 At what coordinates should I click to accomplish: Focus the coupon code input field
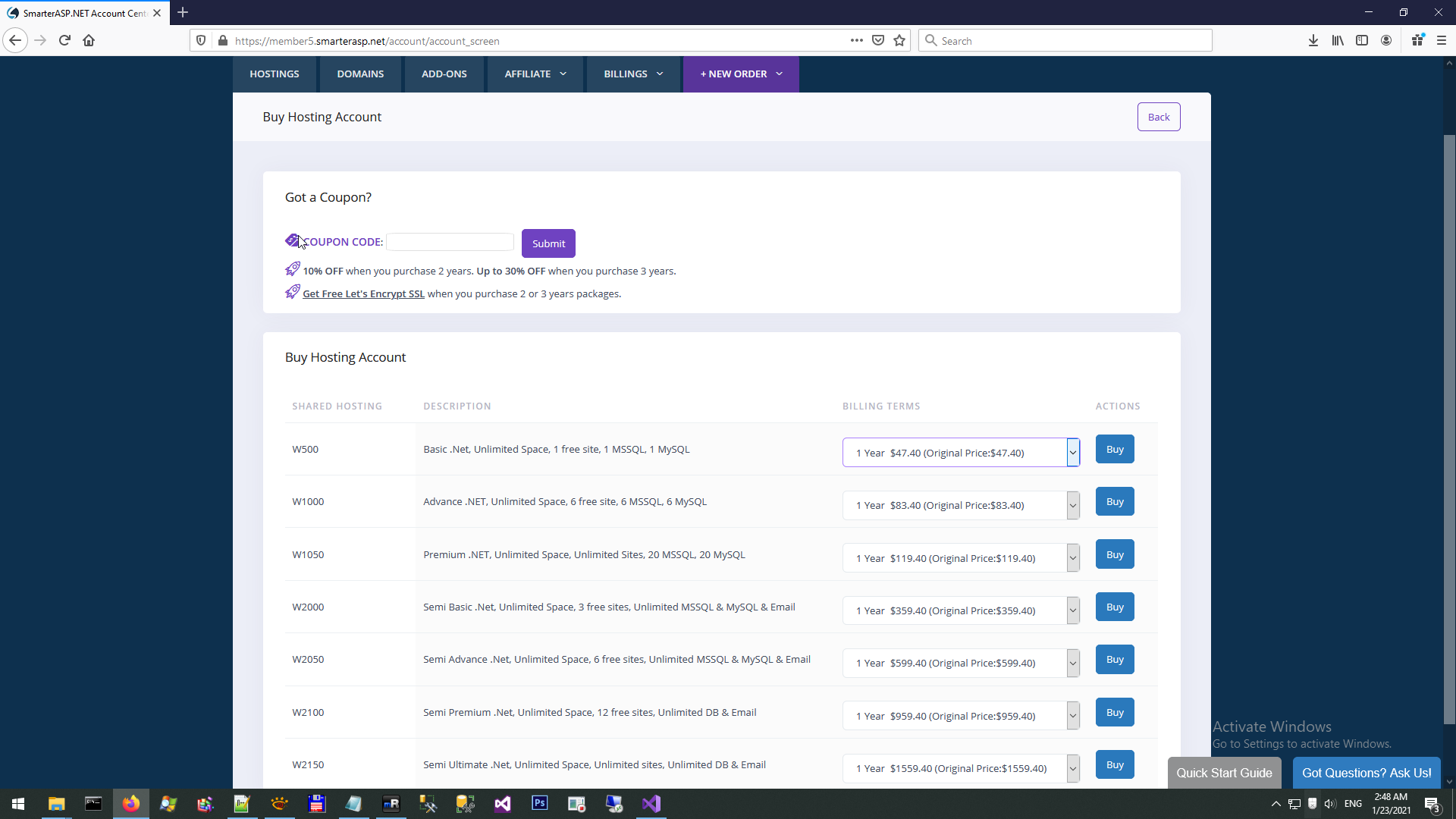point(450,242)
